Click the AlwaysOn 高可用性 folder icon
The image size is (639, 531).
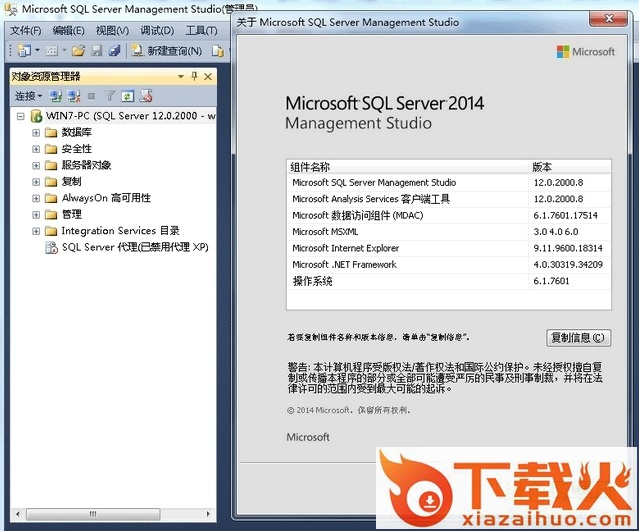point(51,198)
